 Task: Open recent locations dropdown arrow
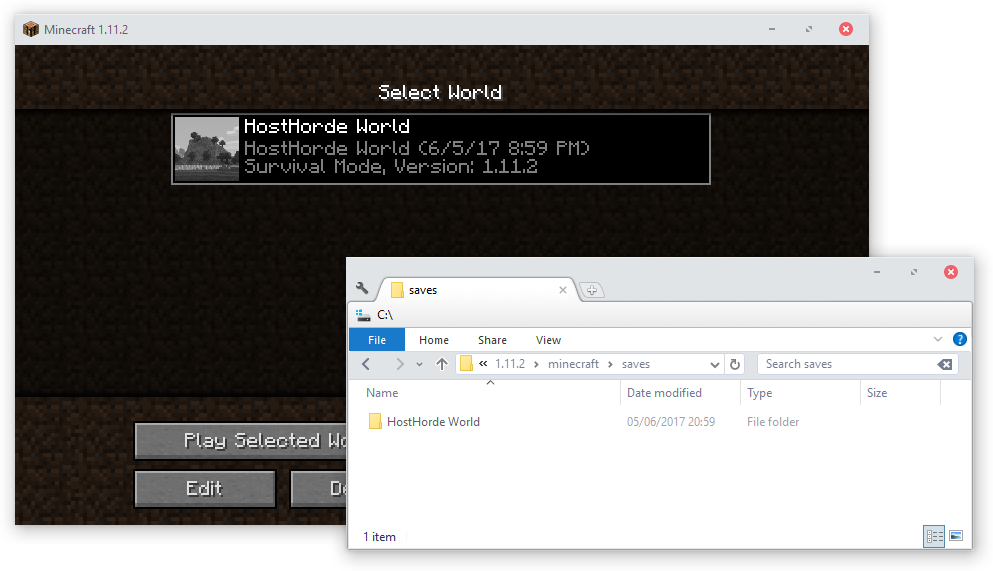click(x=419, y=365)
